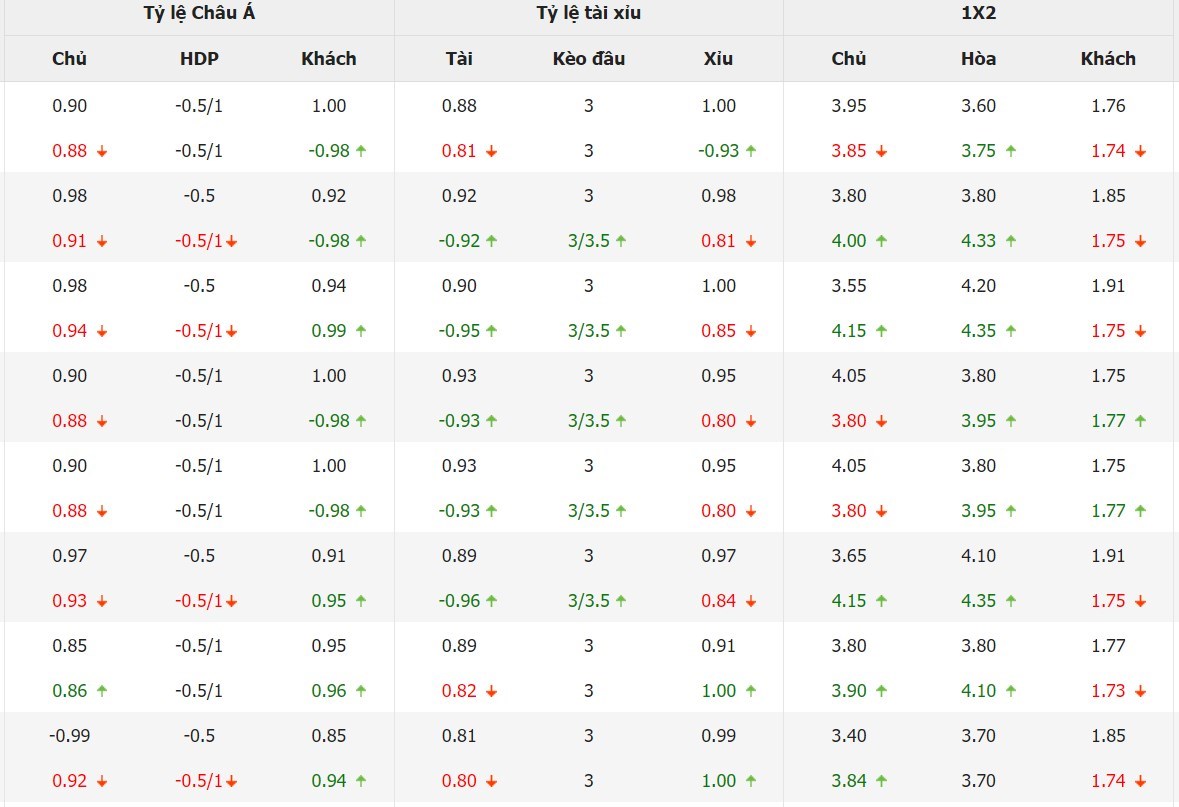1179x807 pixels.
Task: Pick the green 4.00 home odds
Action: coord(849,241)
